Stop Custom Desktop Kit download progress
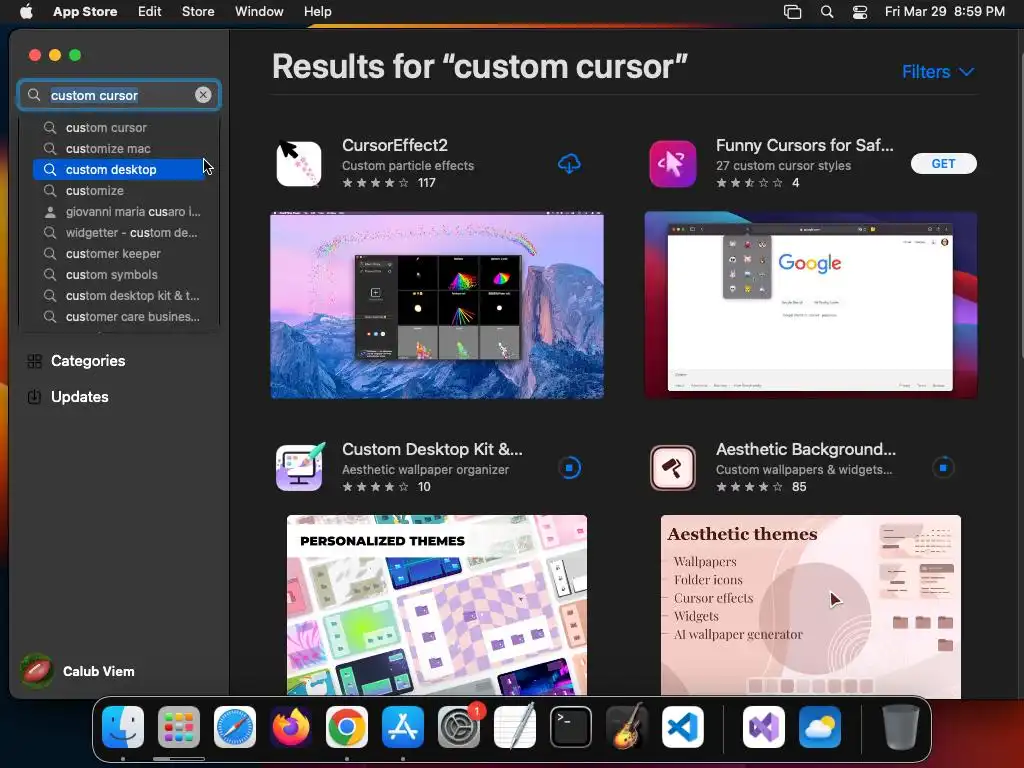Screen dimensions: 1024x768 (x=569, y=468)
